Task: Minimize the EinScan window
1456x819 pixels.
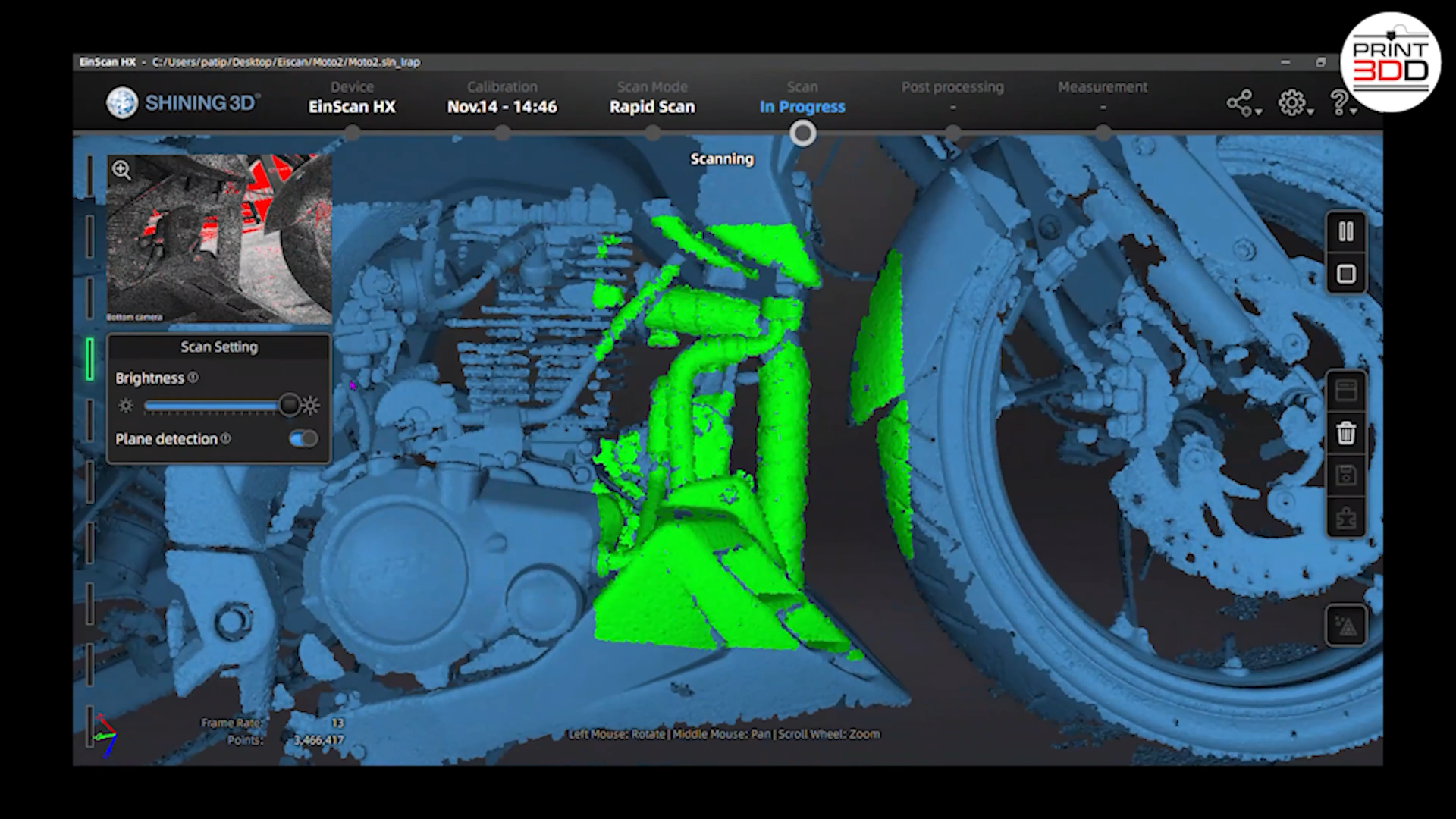Action: (x=1285, y=62)
